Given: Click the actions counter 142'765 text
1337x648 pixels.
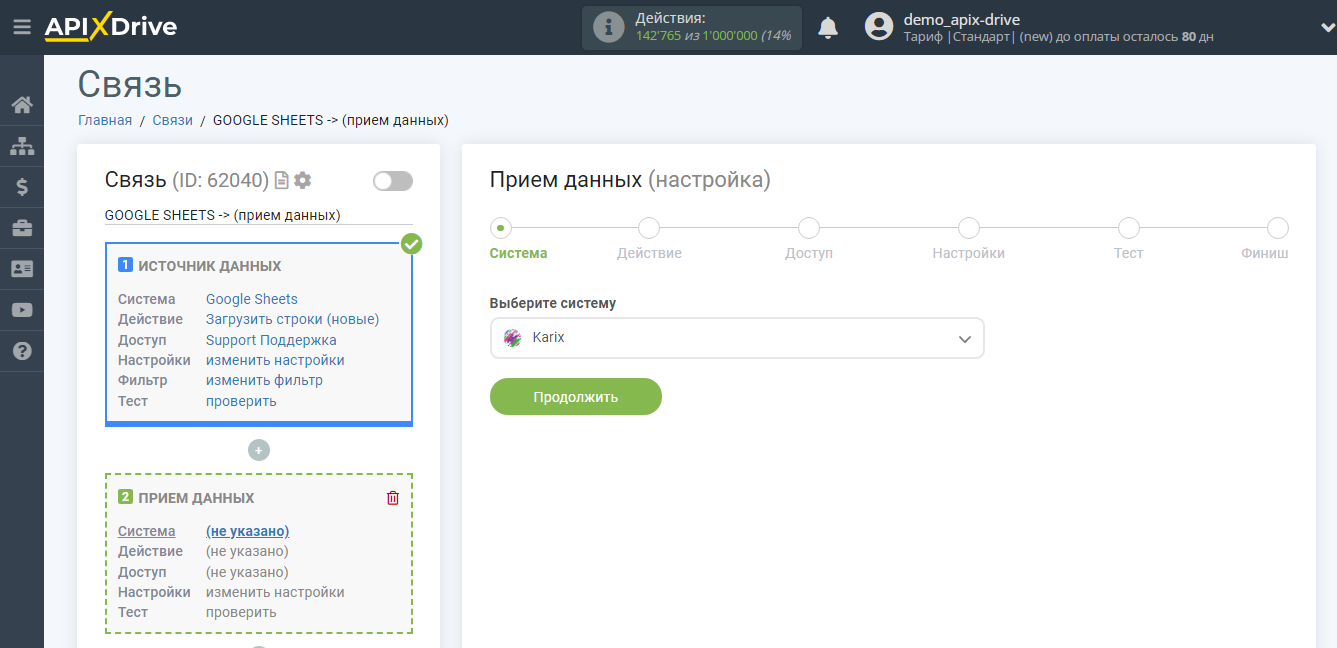Looking at the screenshot, I should click(x=658, y=36).
